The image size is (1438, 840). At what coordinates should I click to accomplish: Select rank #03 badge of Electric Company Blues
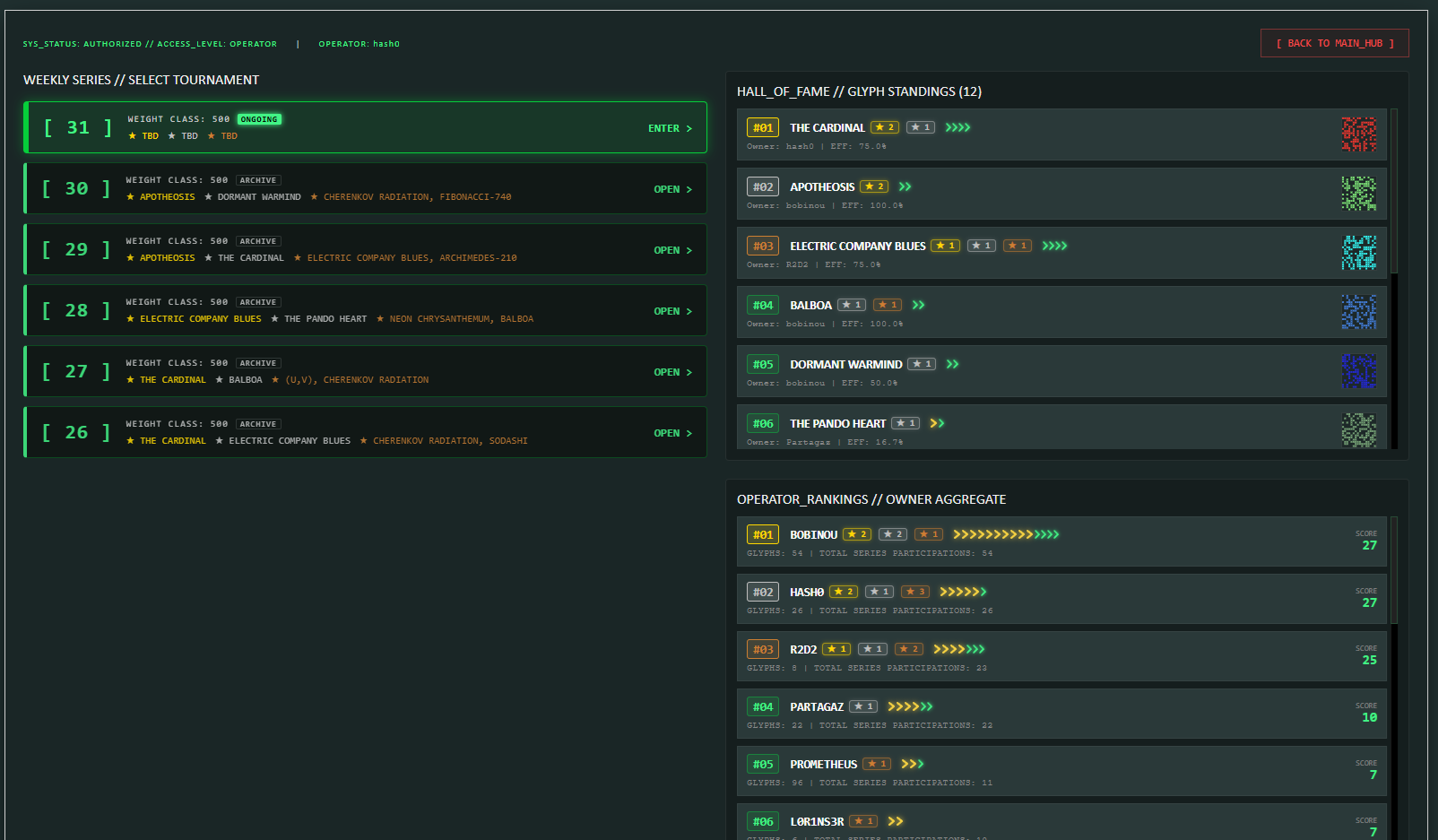click(x=763, y=246)
